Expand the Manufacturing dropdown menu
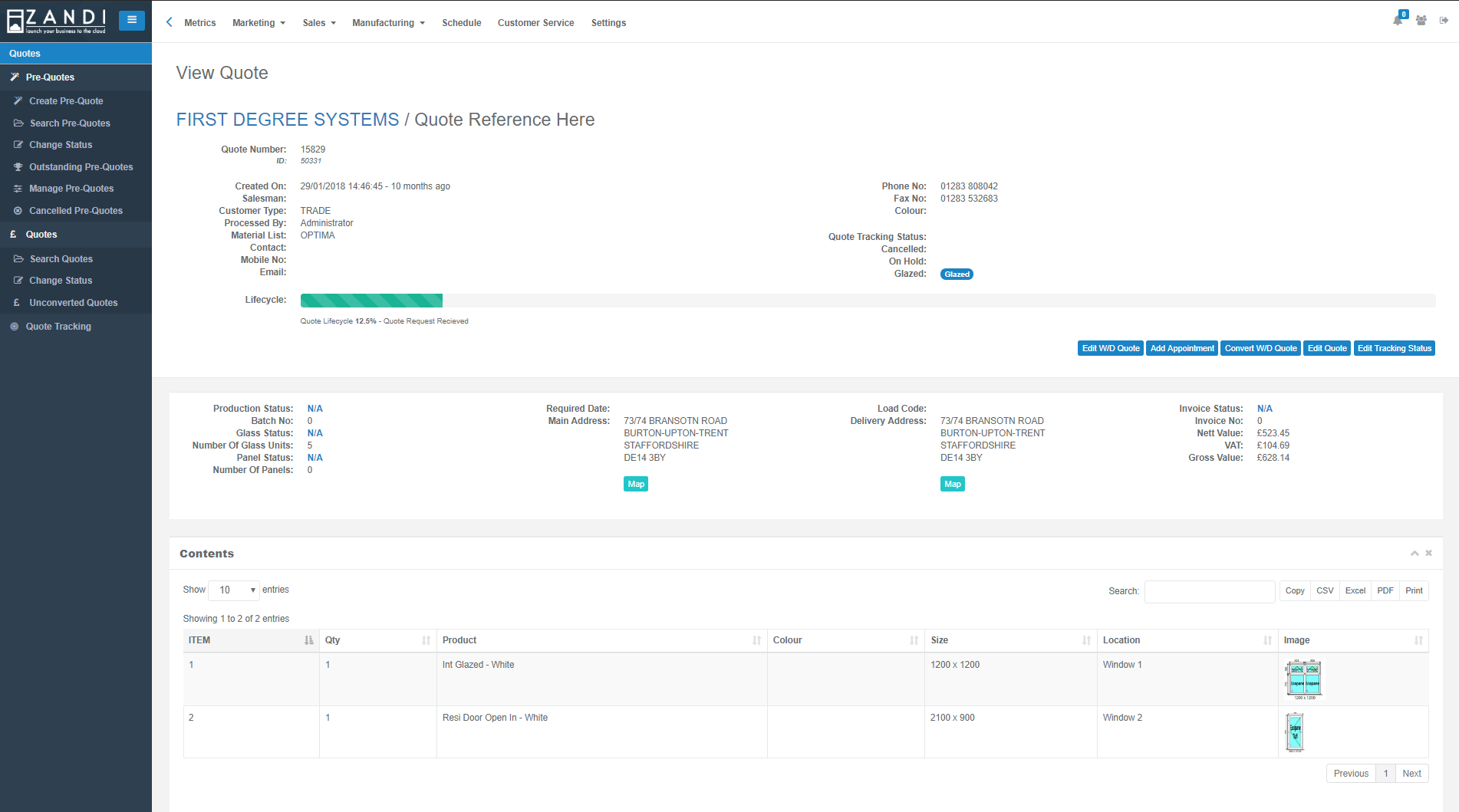1459x812 pixels. click(388, 23)
